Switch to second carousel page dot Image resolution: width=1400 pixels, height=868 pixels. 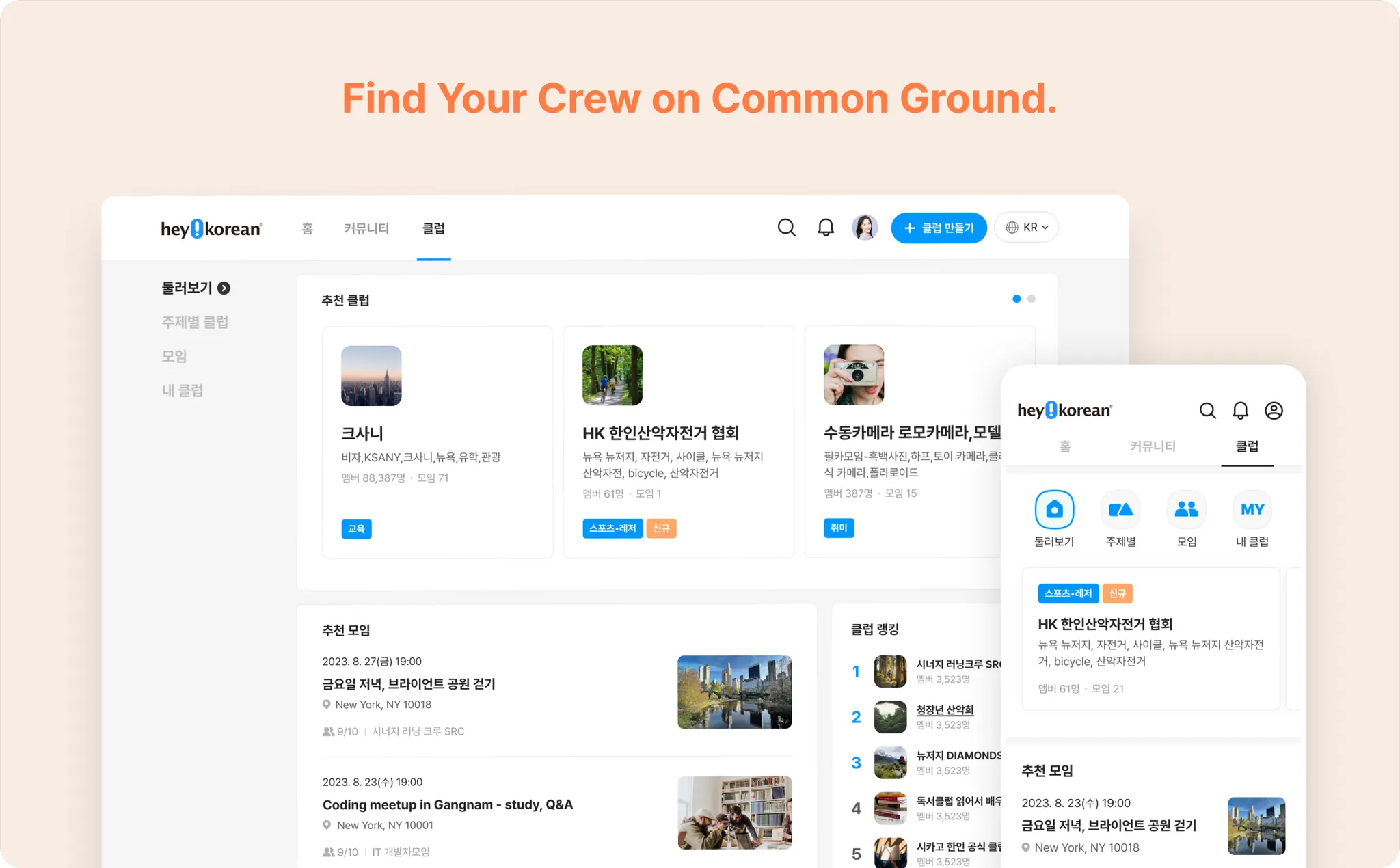click(1032, 299)
